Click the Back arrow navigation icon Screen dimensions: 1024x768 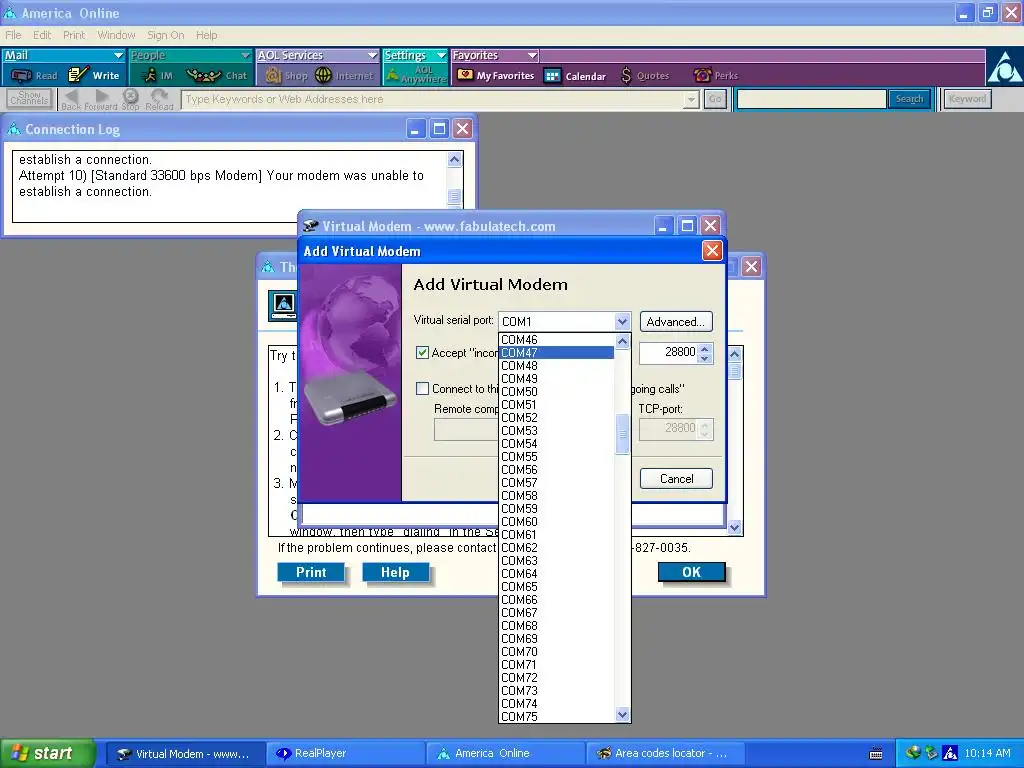pos(71,97)
